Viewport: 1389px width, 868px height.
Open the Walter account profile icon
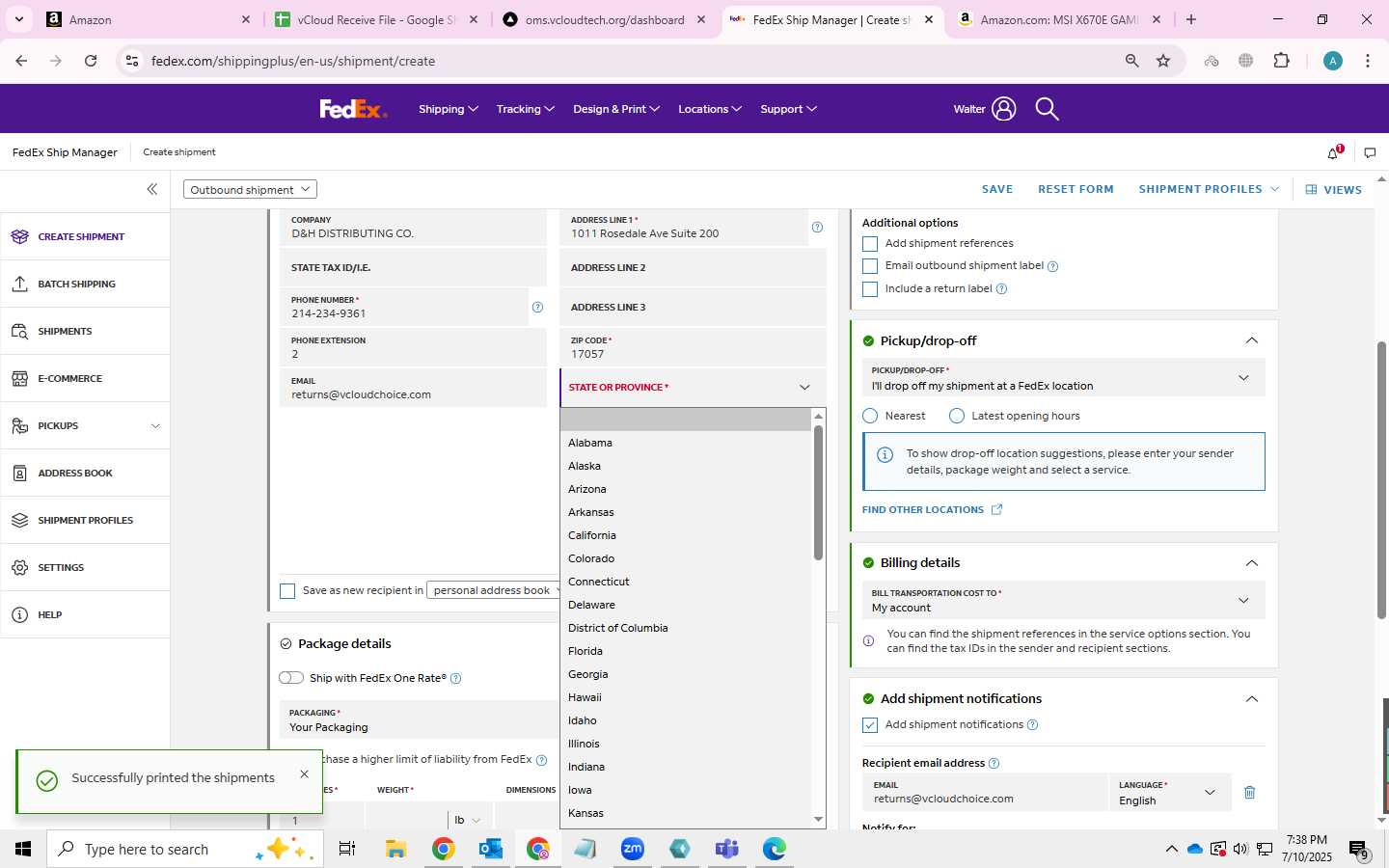pyautogui.click(x=1003, y=109)
